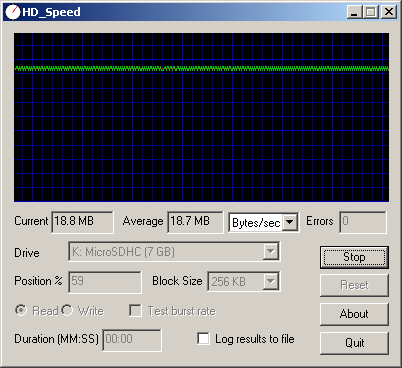Open the Block Size 256 KB dropdown

pyautogui.click(x=270, y=281)
